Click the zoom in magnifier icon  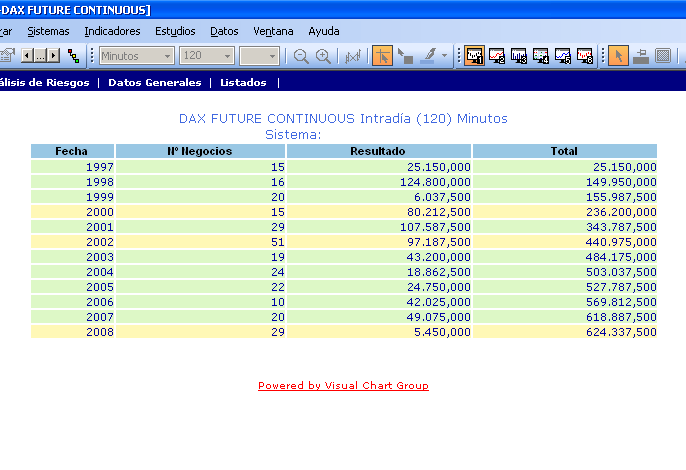[x=323, y=56]
